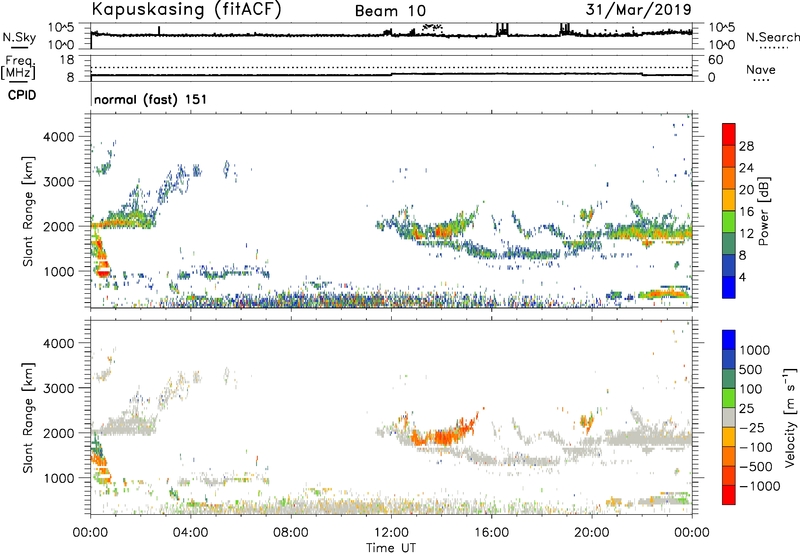Viewport: 800px width, 554px height.
Task: Click the 3000 tick in the velocity panel
Action: click(59, 388)
